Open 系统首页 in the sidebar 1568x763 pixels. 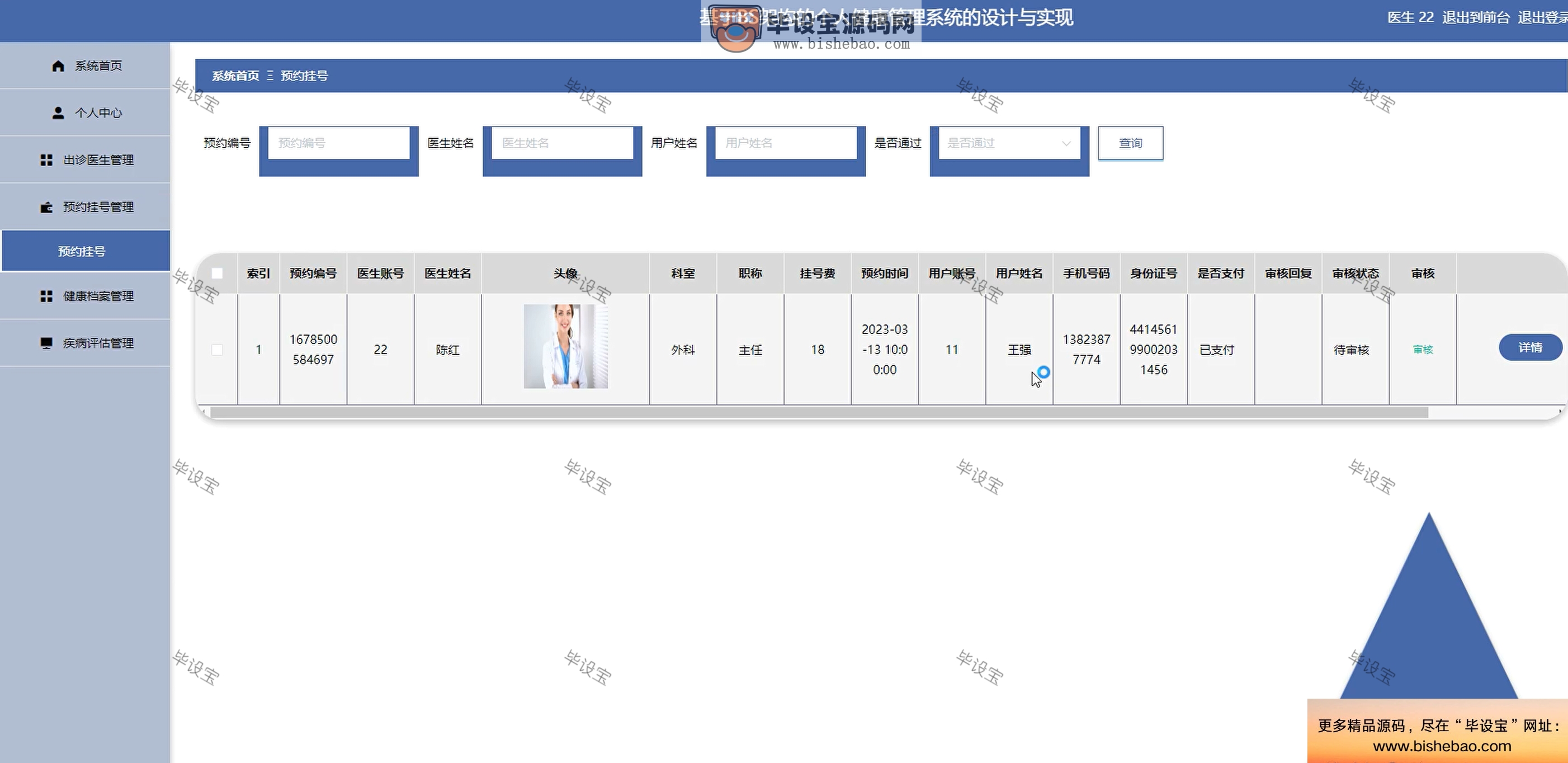85,66
